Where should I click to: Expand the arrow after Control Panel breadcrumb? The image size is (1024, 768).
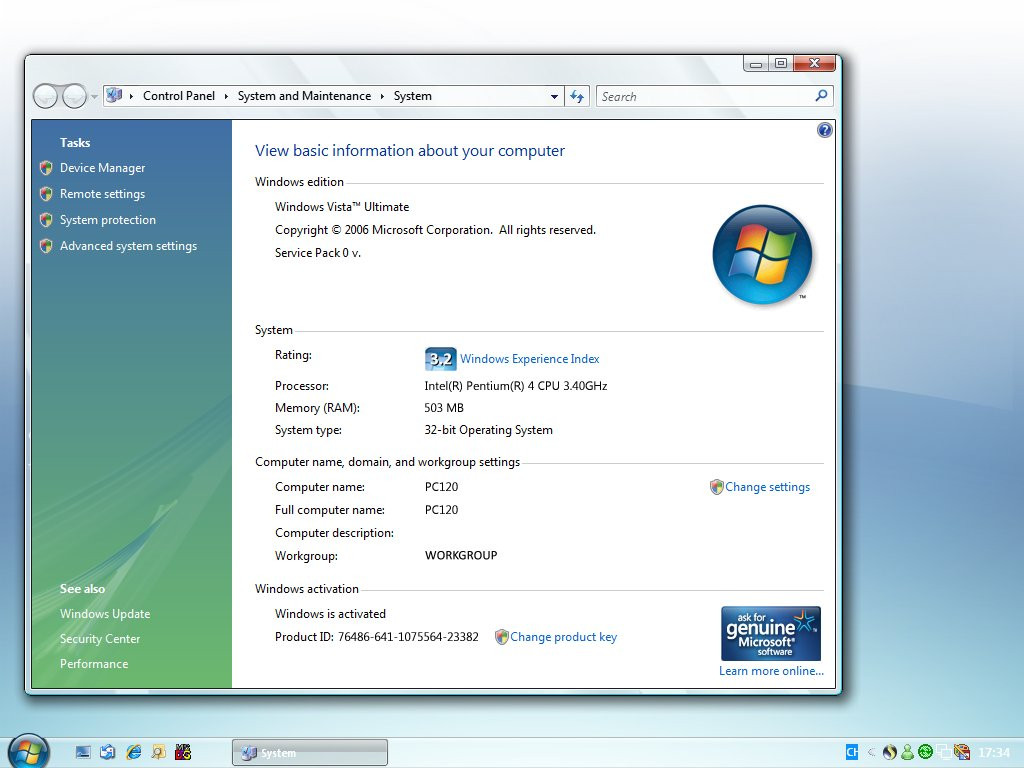tap(226, 96)
